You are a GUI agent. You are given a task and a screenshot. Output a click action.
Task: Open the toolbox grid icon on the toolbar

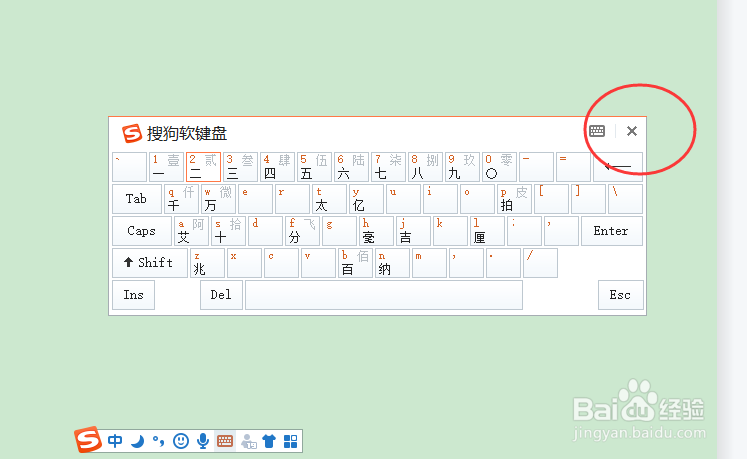[290, 441]
